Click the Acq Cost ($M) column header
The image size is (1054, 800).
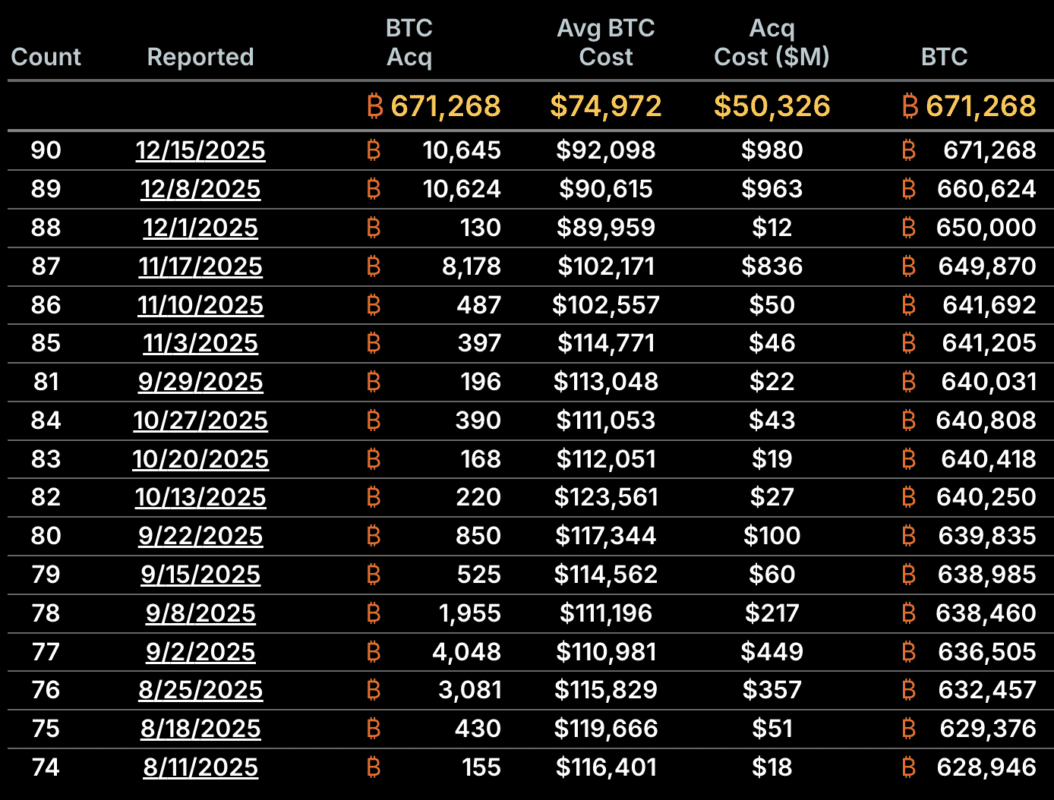(772, 43)
